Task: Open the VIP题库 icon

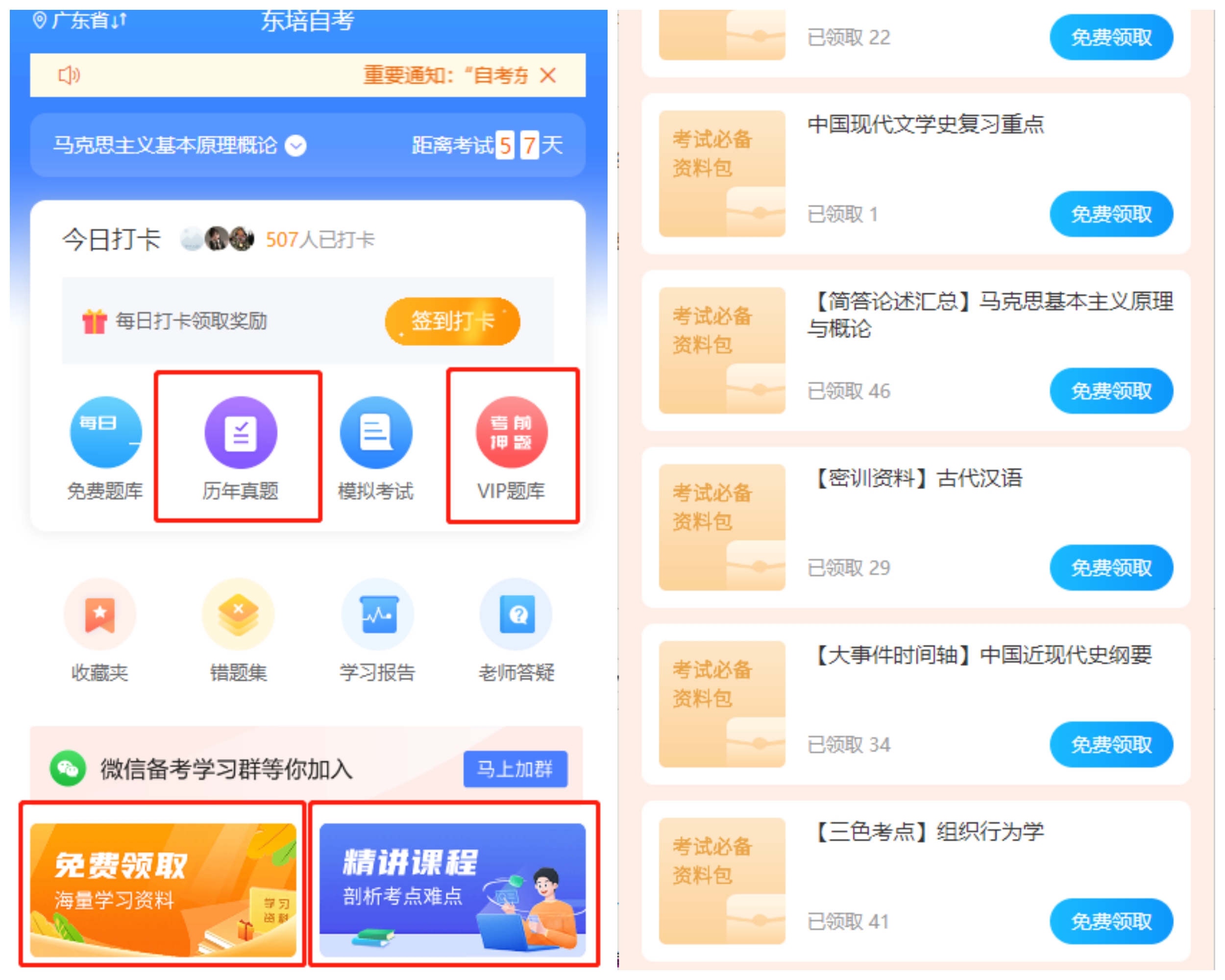Action: click(512, 432)
